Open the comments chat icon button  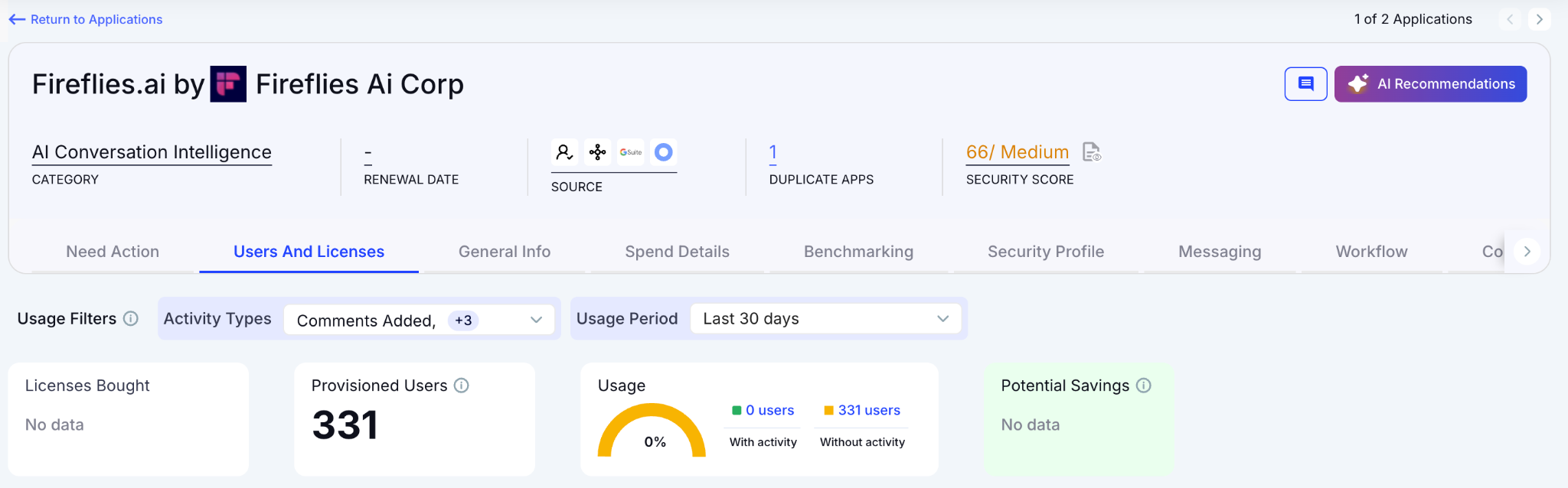pyautogui.click(x=1305, y=83)
